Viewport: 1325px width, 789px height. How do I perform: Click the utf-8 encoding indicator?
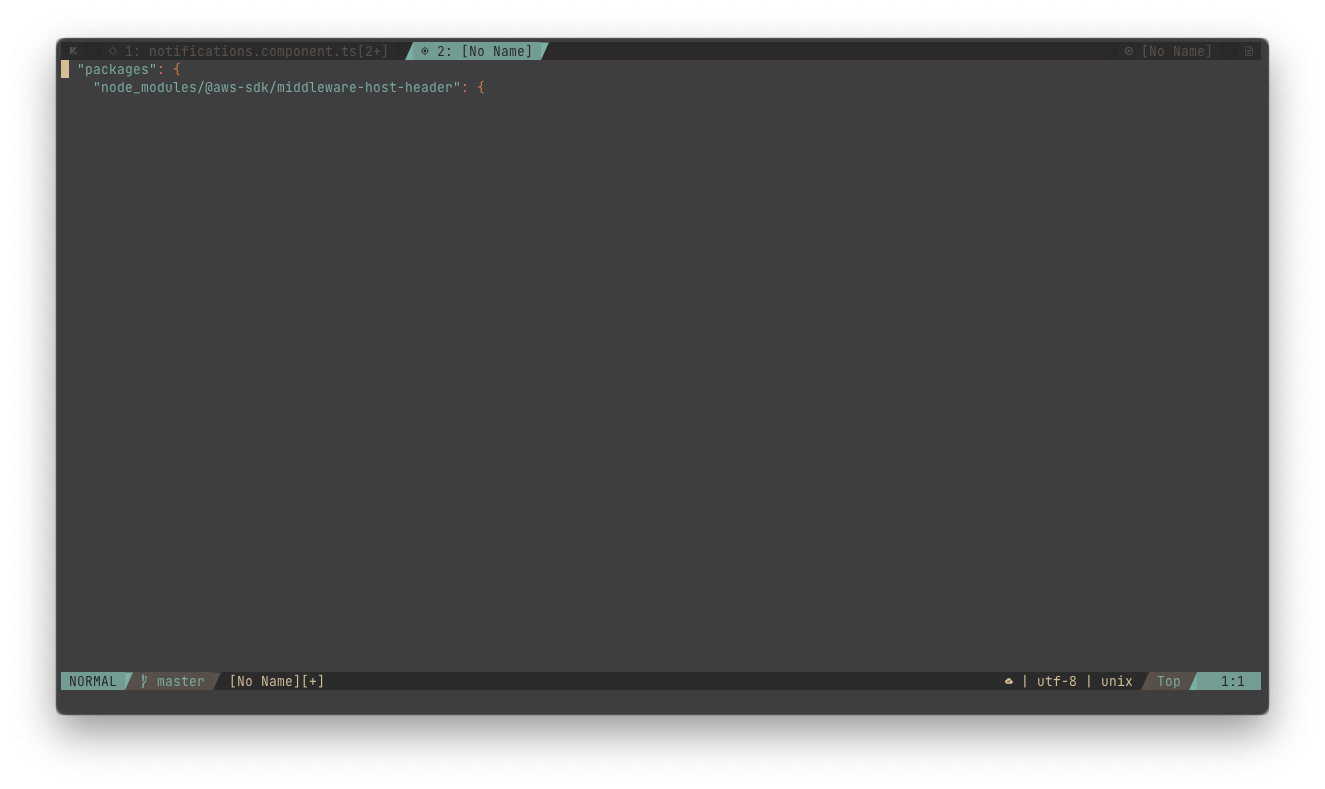(1057, 681)
